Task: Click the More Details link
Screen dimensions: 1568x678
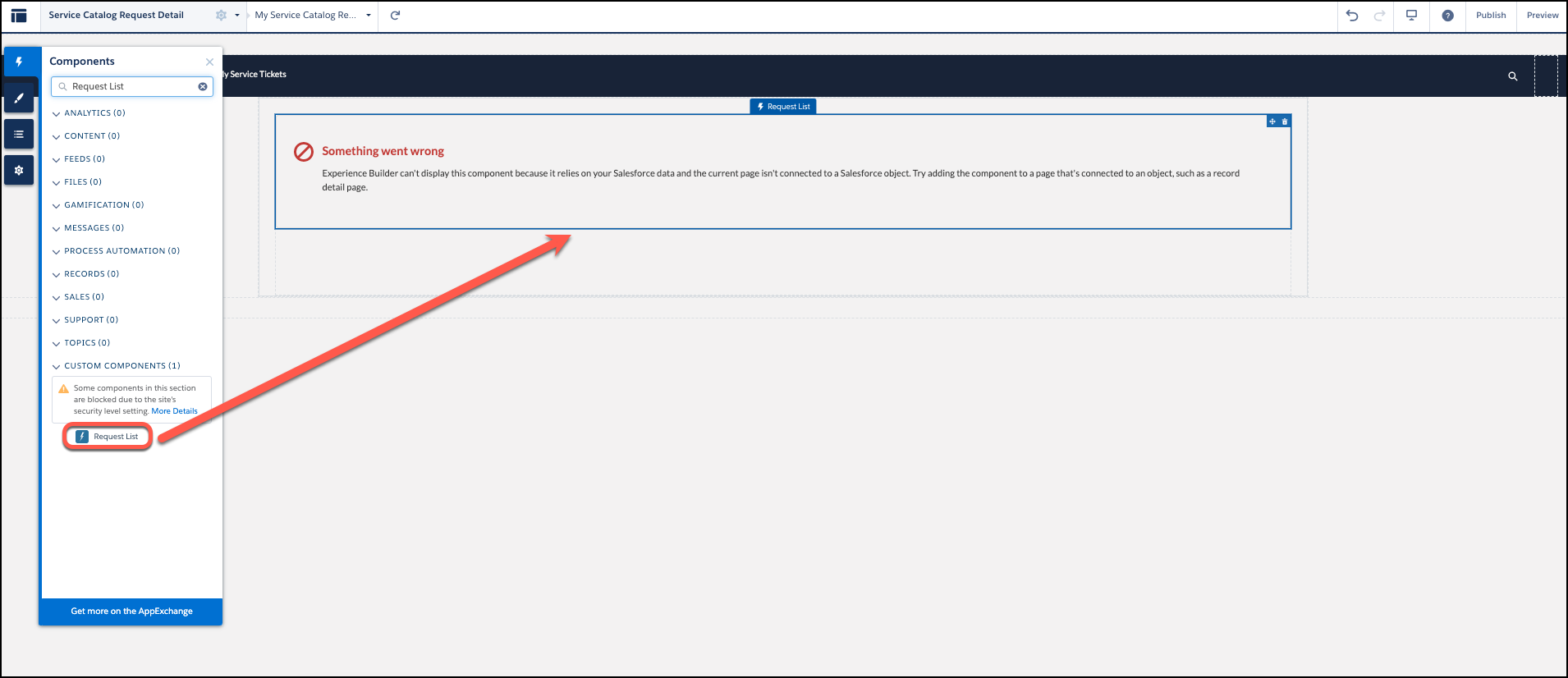Action: [x=174, y=411]
